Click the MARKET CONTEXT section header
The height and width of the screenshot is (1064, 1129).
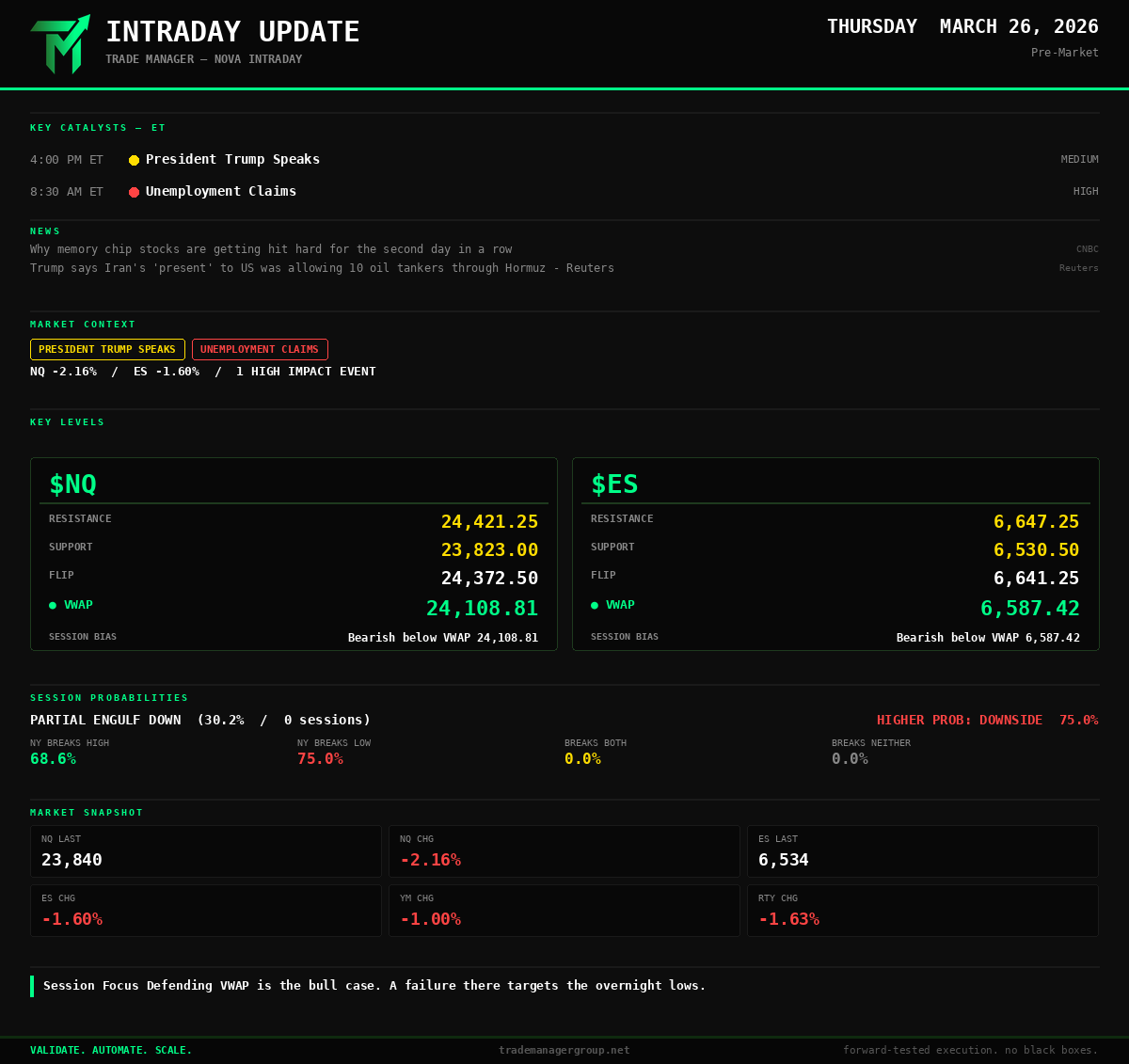[83, 325]
